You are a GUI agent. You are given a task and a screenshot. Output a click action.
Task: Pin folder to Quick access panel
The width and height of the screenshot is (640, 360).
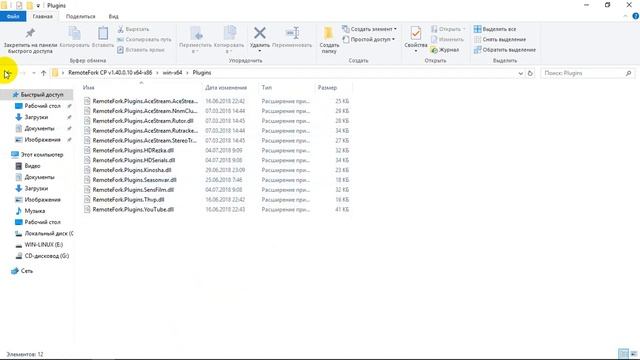coord(30,40)
